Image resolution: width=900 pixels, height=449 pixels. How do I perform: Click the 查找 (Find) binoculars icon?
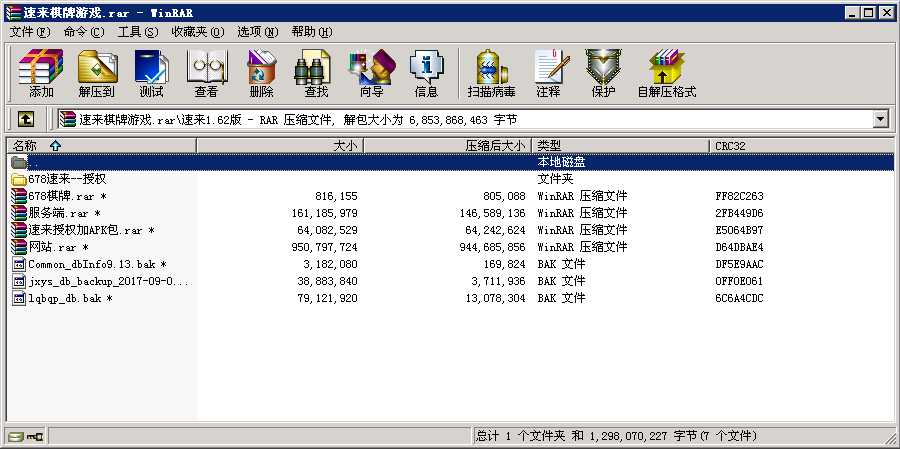pyautogui.click(x=316, y=73)
